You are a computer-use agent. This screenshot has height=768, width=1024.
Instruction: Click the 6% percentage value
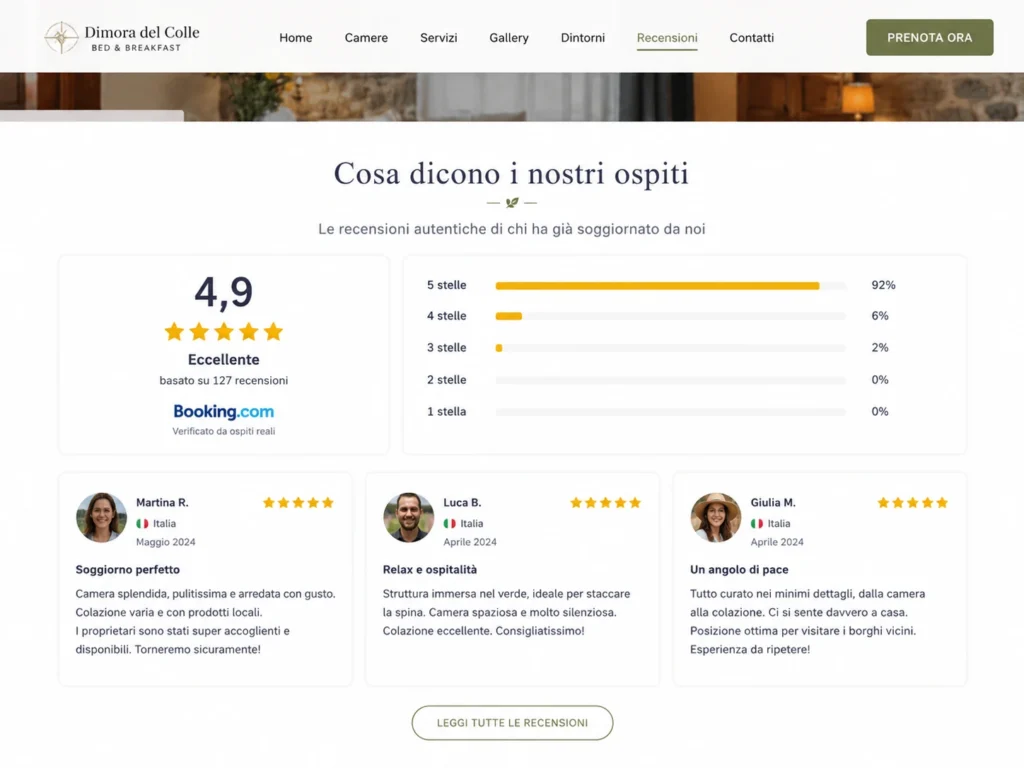click(880, 315)
